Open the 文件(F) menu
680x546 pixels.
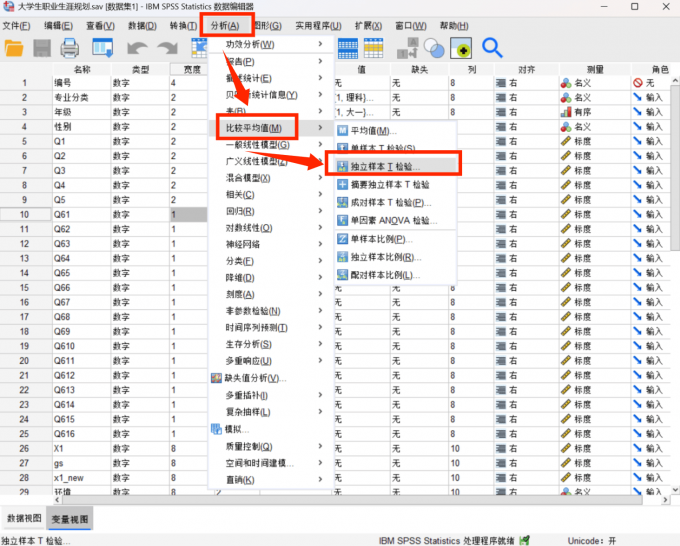(x=16, y=26)
